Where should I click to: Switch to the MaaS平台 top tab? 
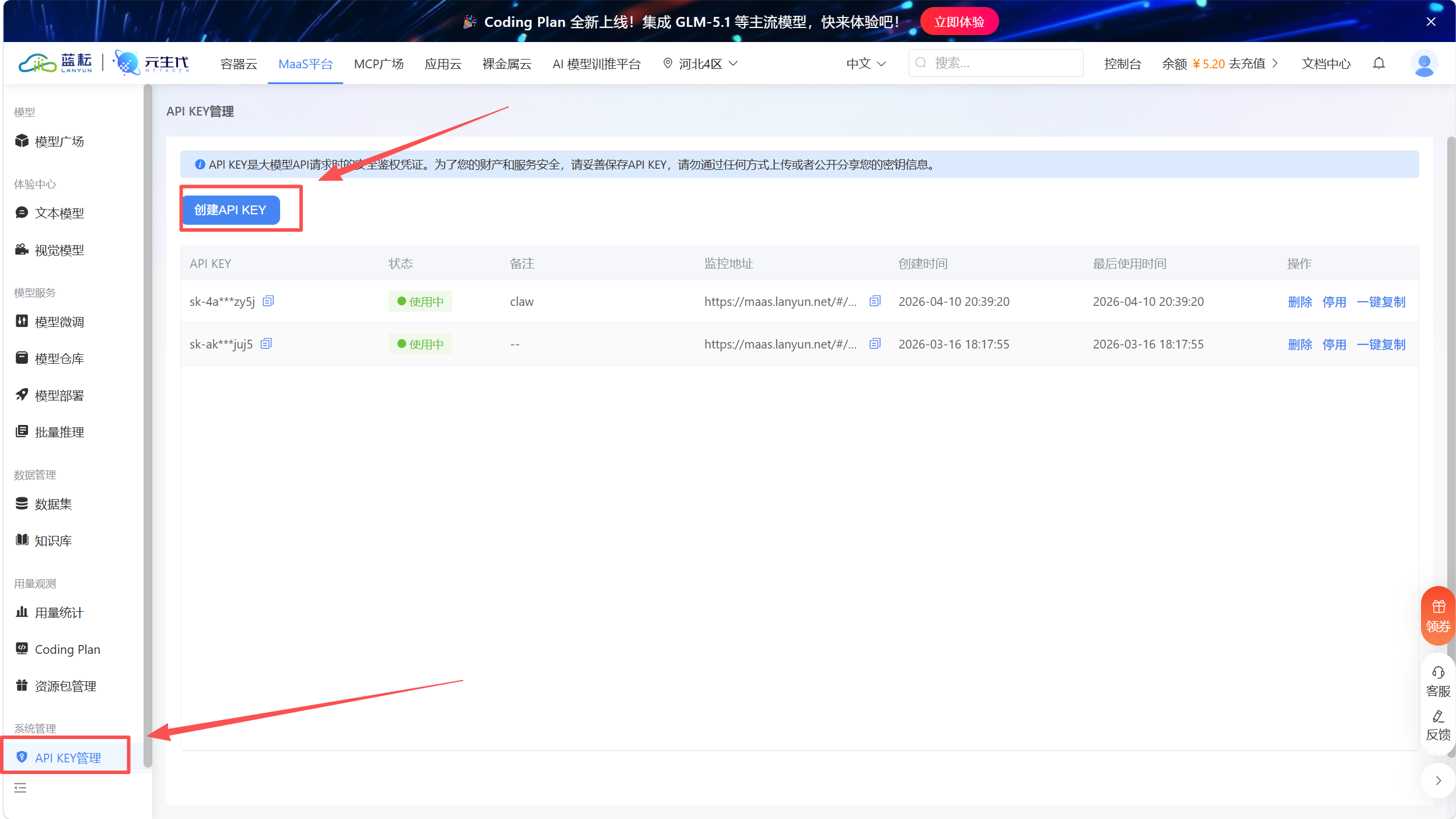[x=305, y=64]
